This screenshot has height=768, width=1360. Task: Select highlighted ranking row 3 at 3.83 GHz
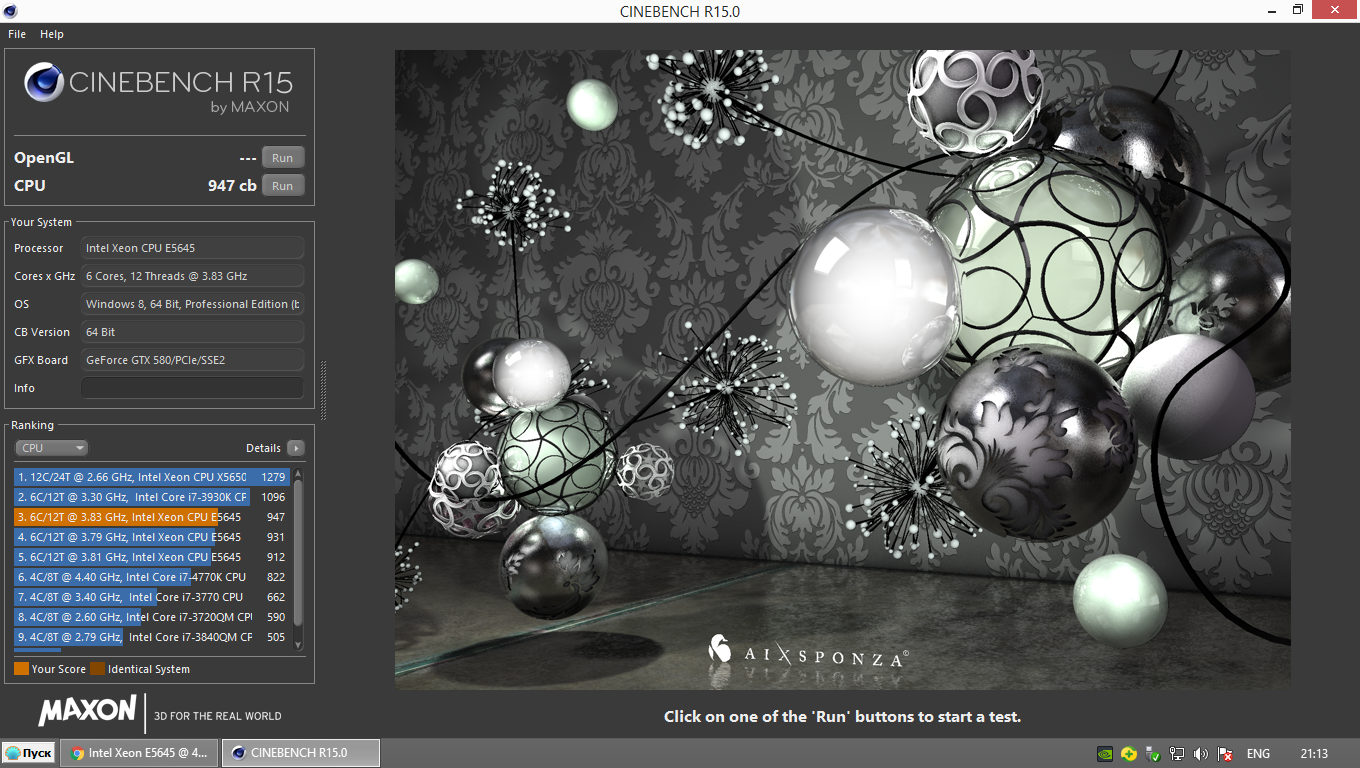tap(152, 517)
